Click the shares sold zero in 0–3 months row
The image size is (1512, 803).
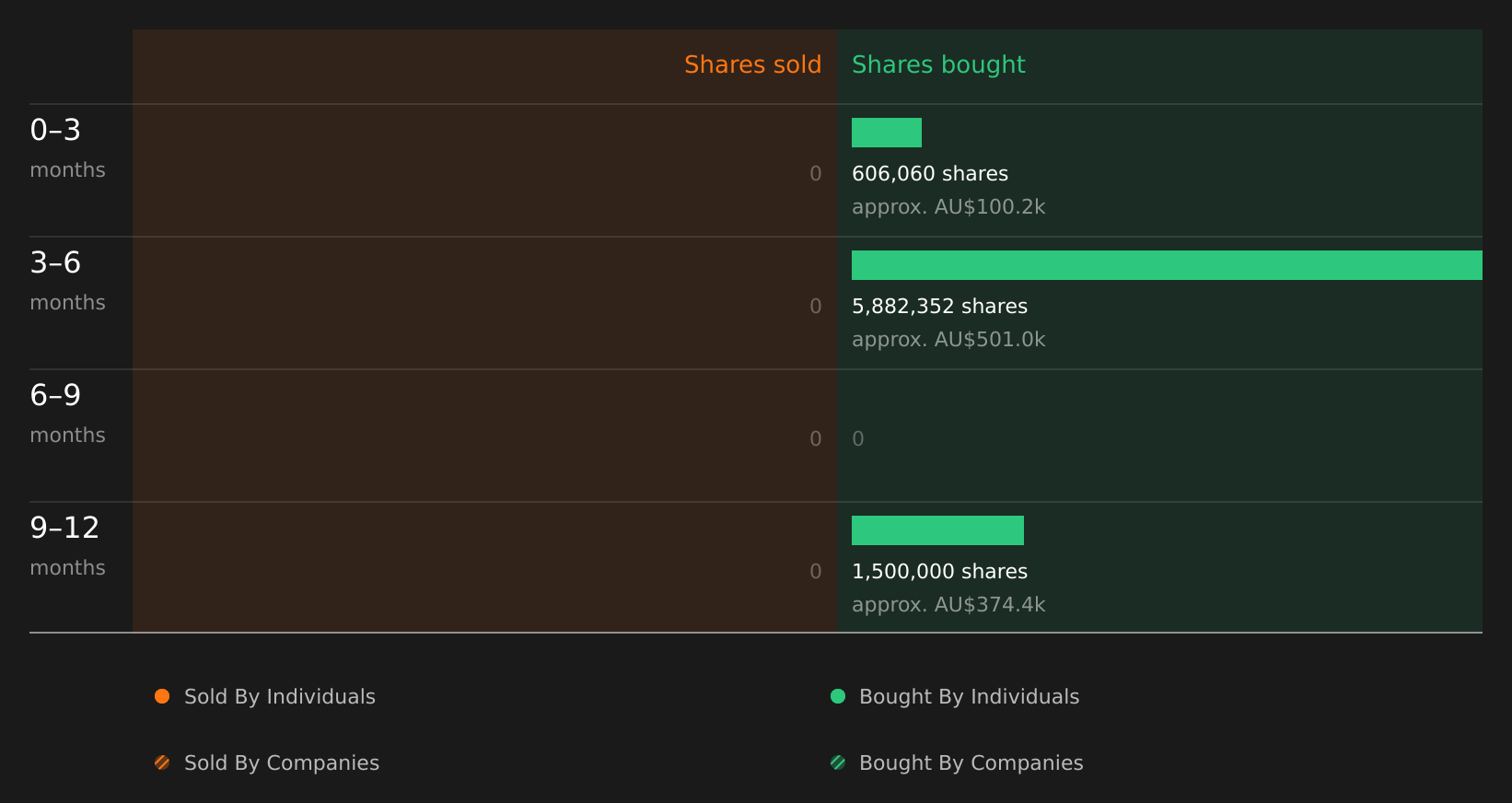(816, 173)
